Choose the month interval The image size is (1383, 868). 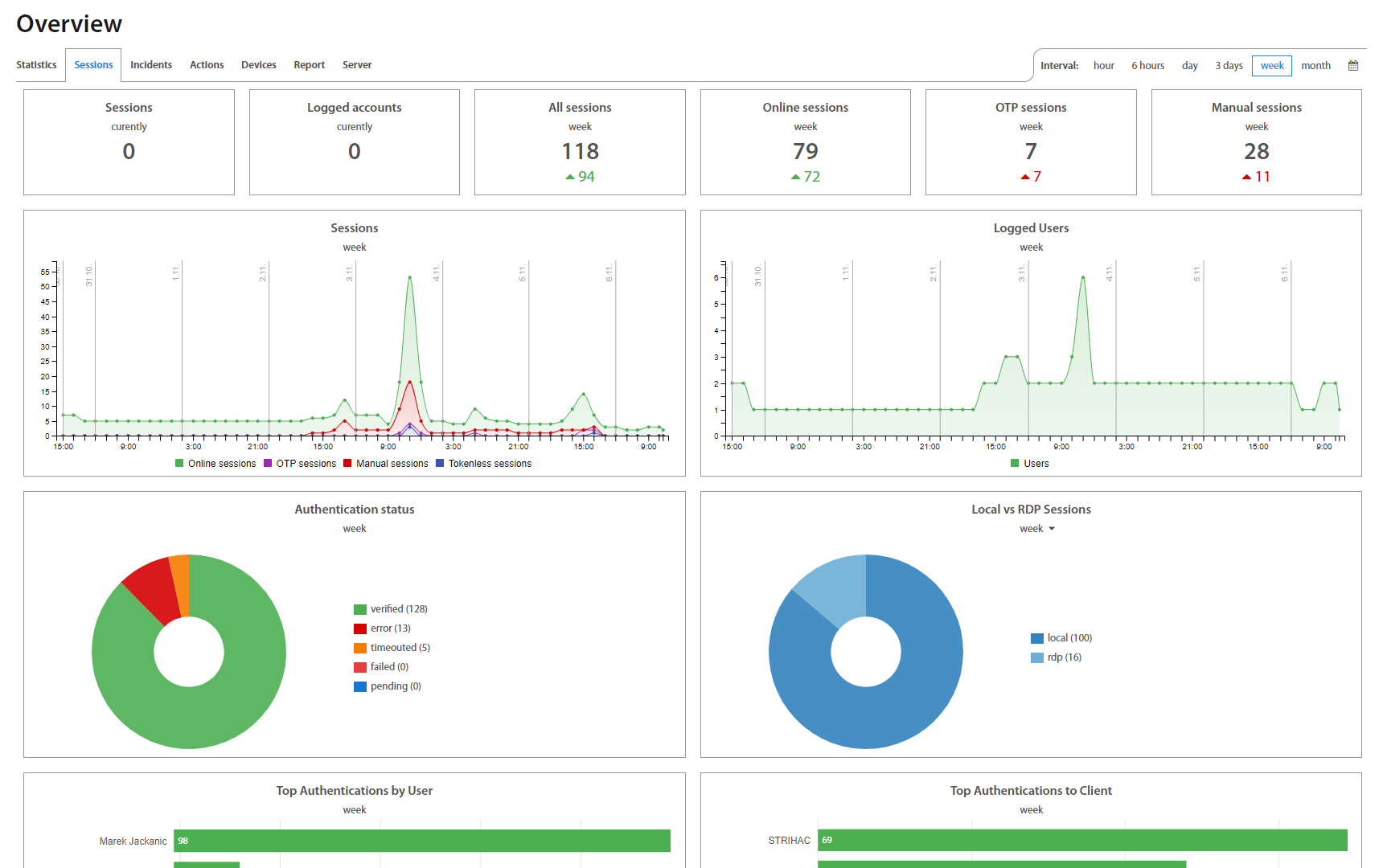pyautogui.click(x=1315, y=66)
